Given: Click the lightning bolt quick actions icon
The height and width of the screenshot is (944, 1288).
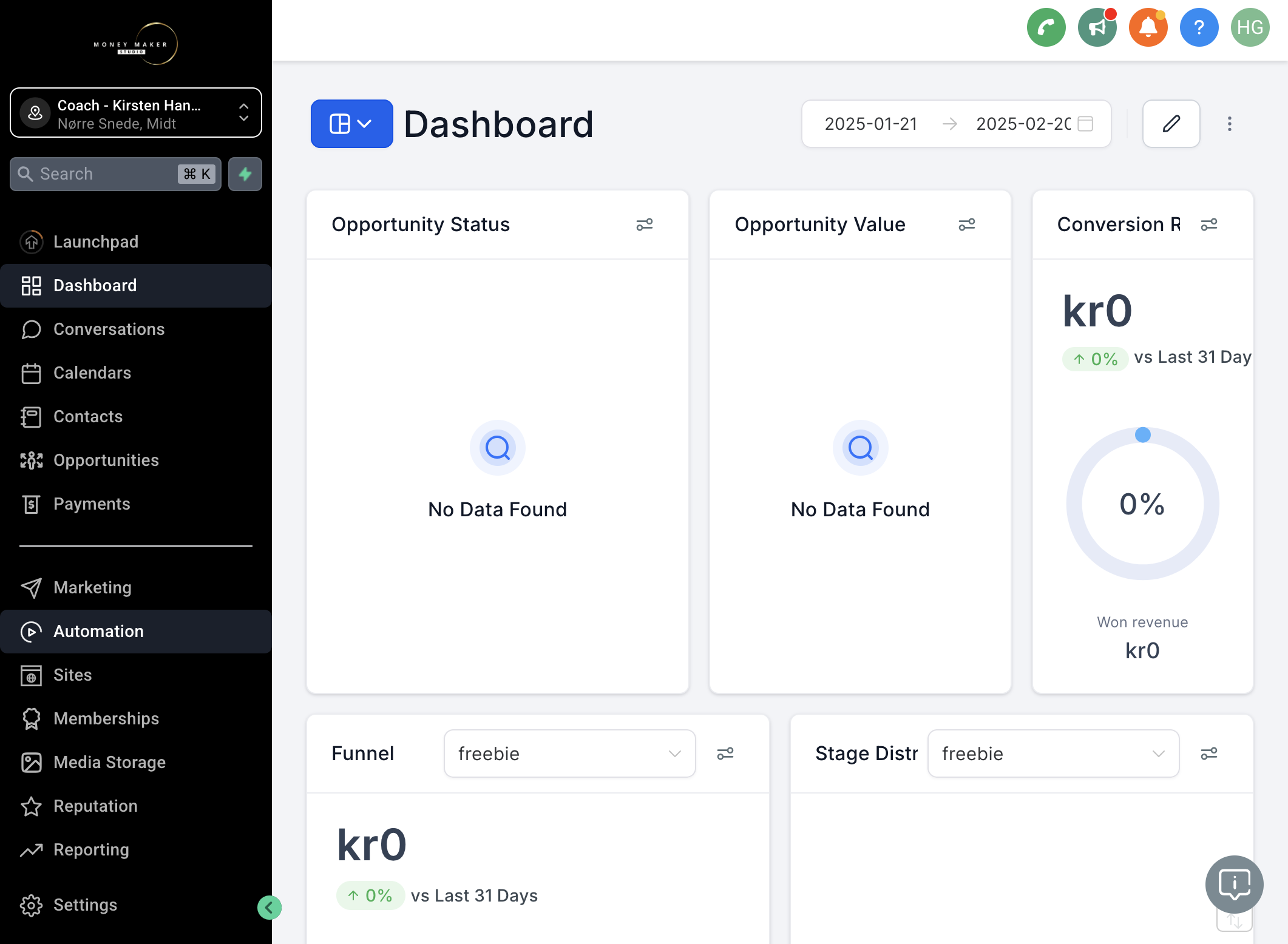Looking at the screenshot, I should click(245, 174).
